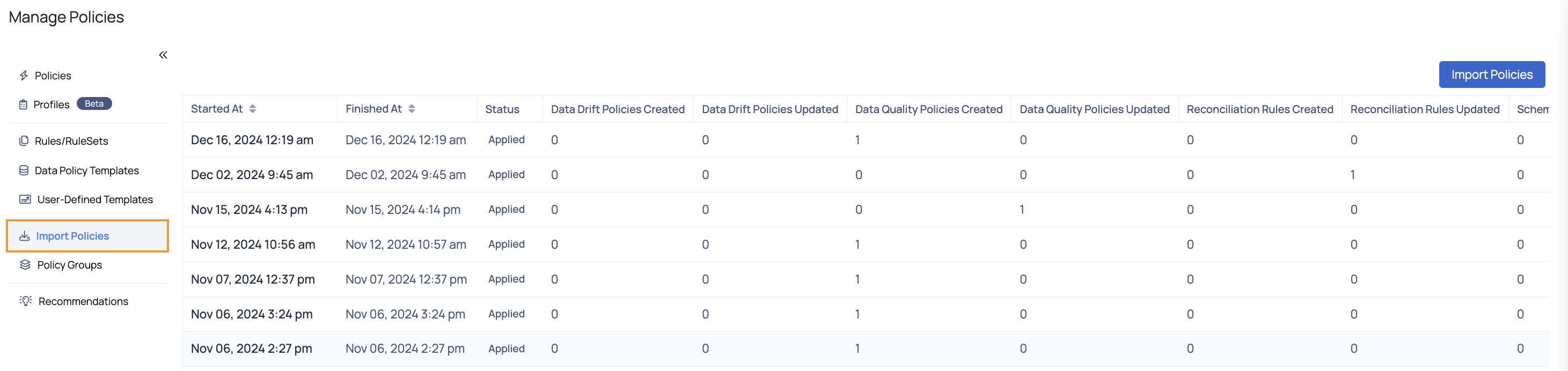Open Rules/RuleSets in sidebar

tap(71, 140)
